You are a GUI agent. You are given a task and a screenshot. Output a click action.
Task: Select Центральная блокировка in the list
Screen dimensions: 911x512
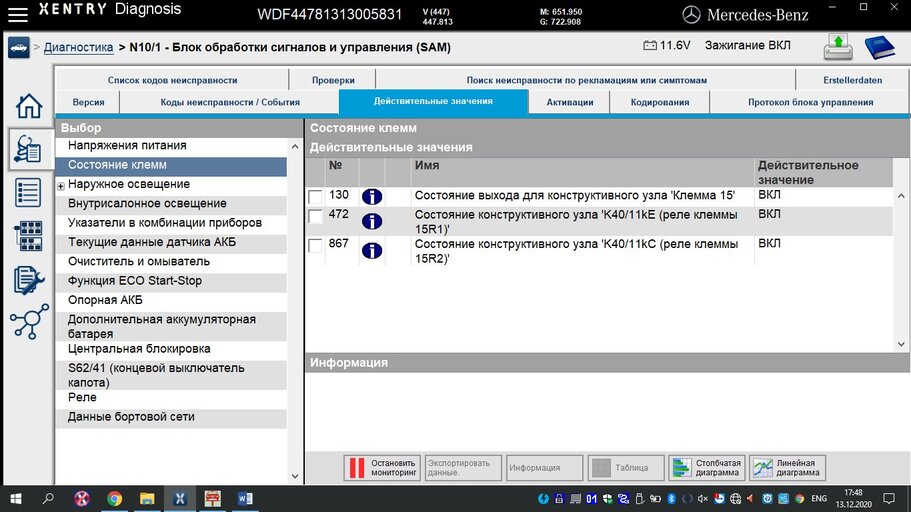click(139, 349)
